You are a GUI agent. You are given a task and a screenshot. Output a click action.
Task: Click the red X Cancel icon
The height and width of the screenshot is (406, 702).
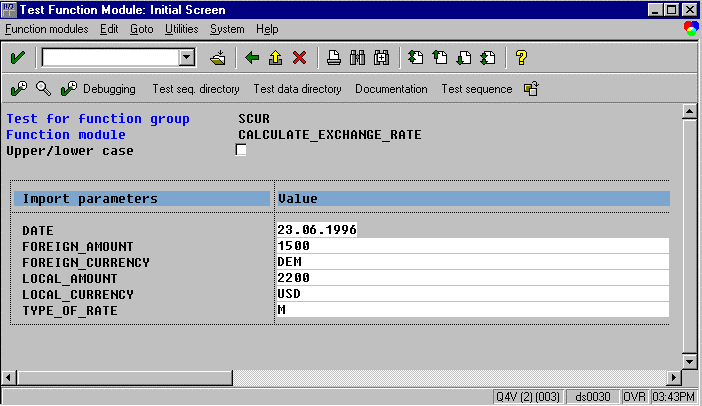298,58
